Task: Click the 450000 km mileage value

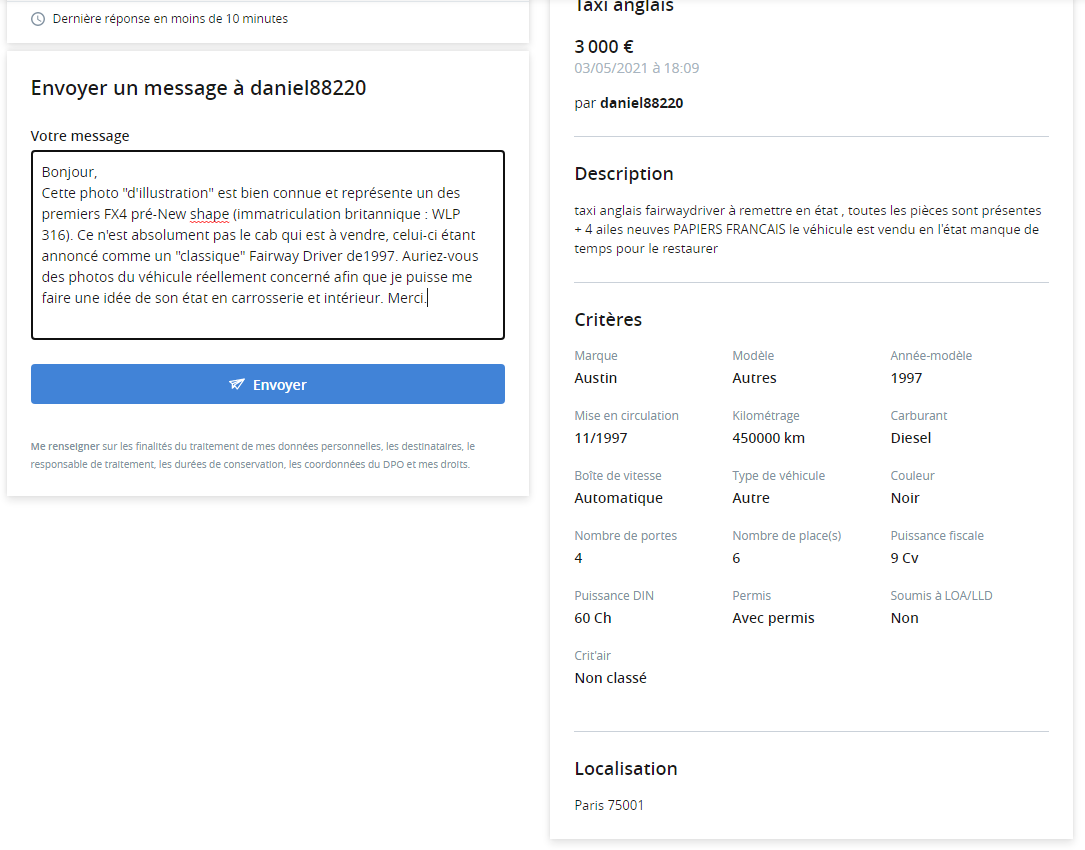Action: [x=768, y=438]
